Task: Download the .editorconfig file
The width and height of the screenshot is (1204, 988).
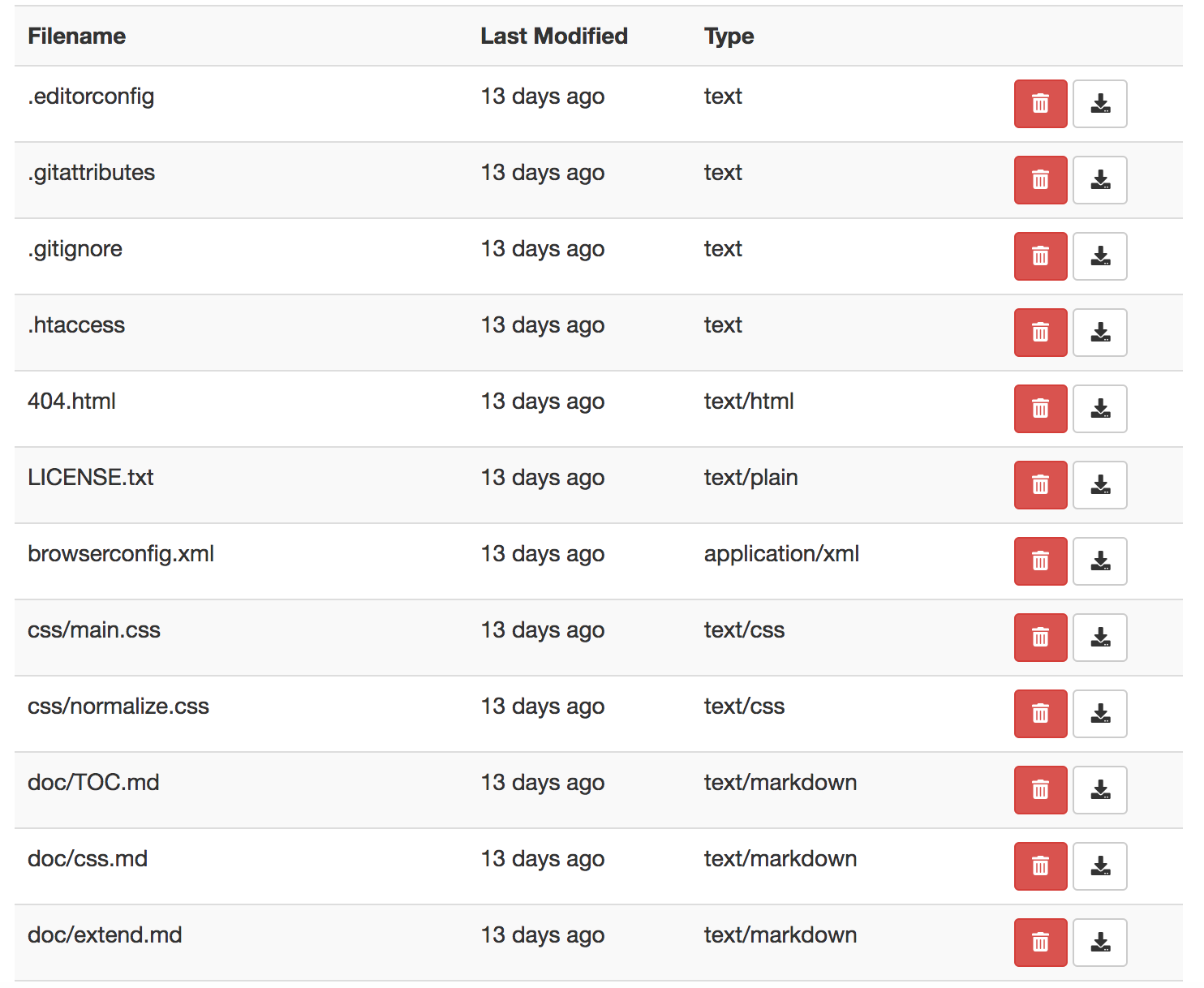Action: pos(1100,104)
